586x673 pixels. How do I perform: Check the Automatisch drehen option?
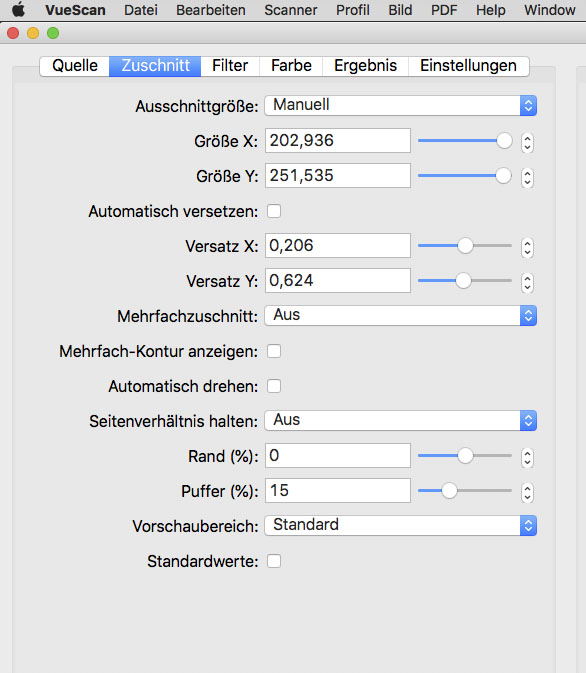point(274,386)
